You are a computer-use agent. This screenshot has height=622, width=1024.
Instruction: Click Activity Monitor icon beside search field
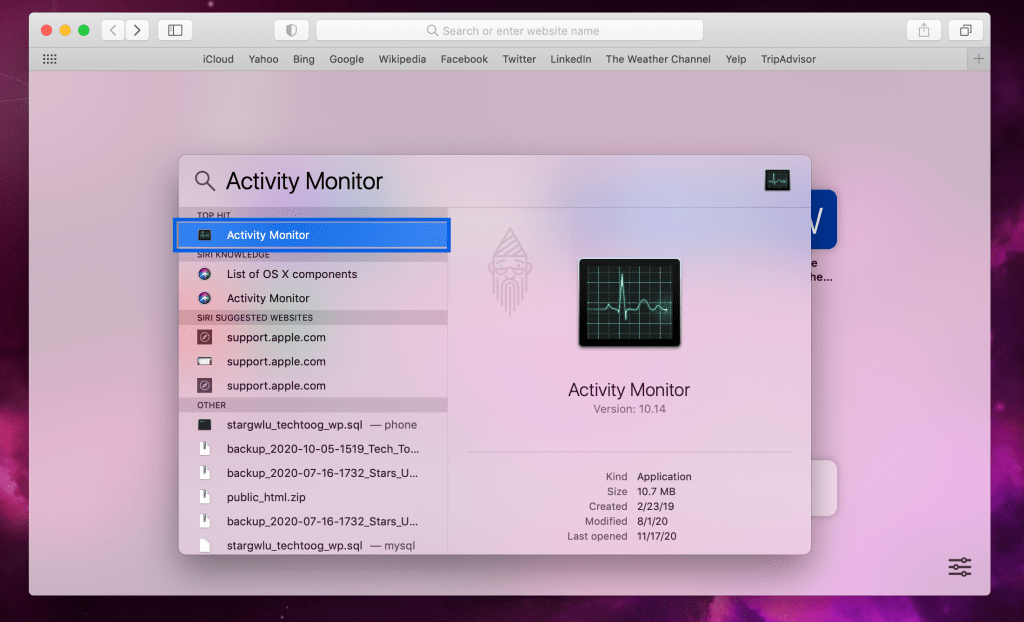(777, 180)
